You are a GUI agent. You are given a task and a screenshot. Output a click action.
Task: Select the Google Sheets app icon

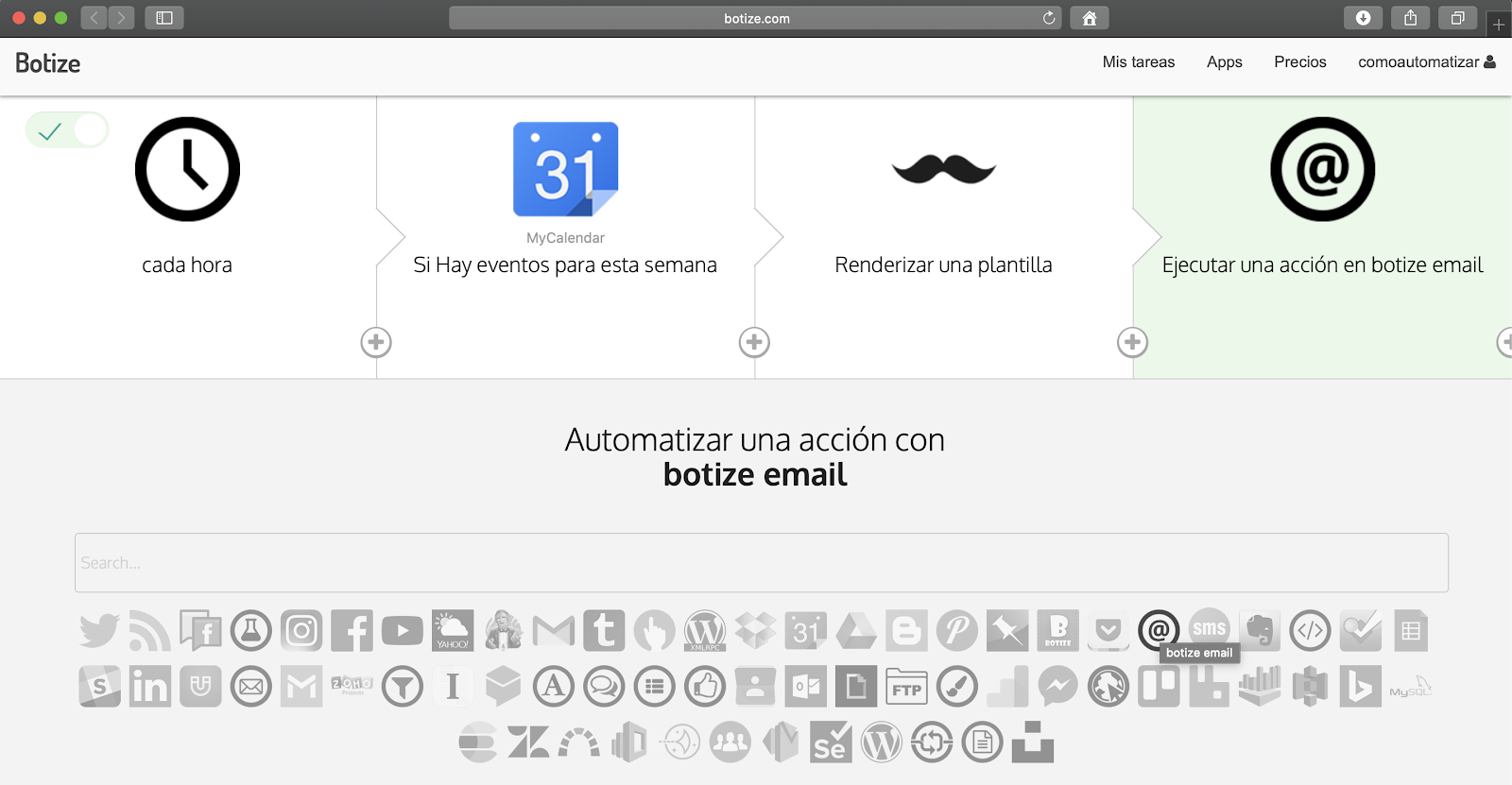1411,630
